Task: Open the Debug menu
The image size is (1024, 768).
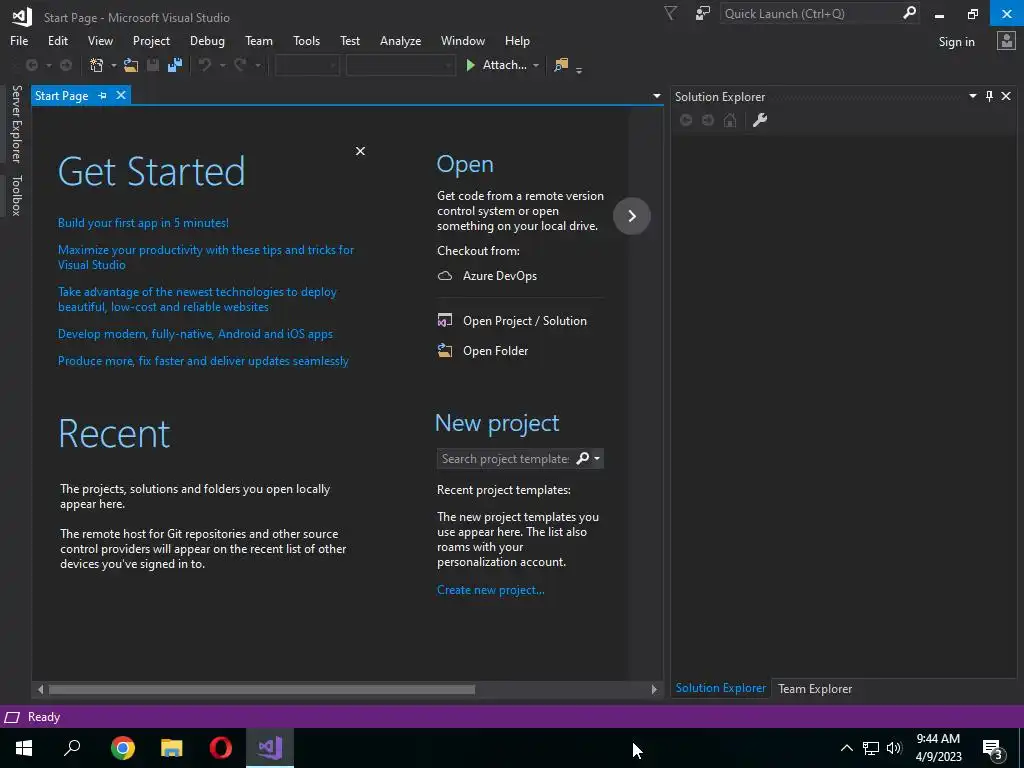Action: [x=207, y=40]
